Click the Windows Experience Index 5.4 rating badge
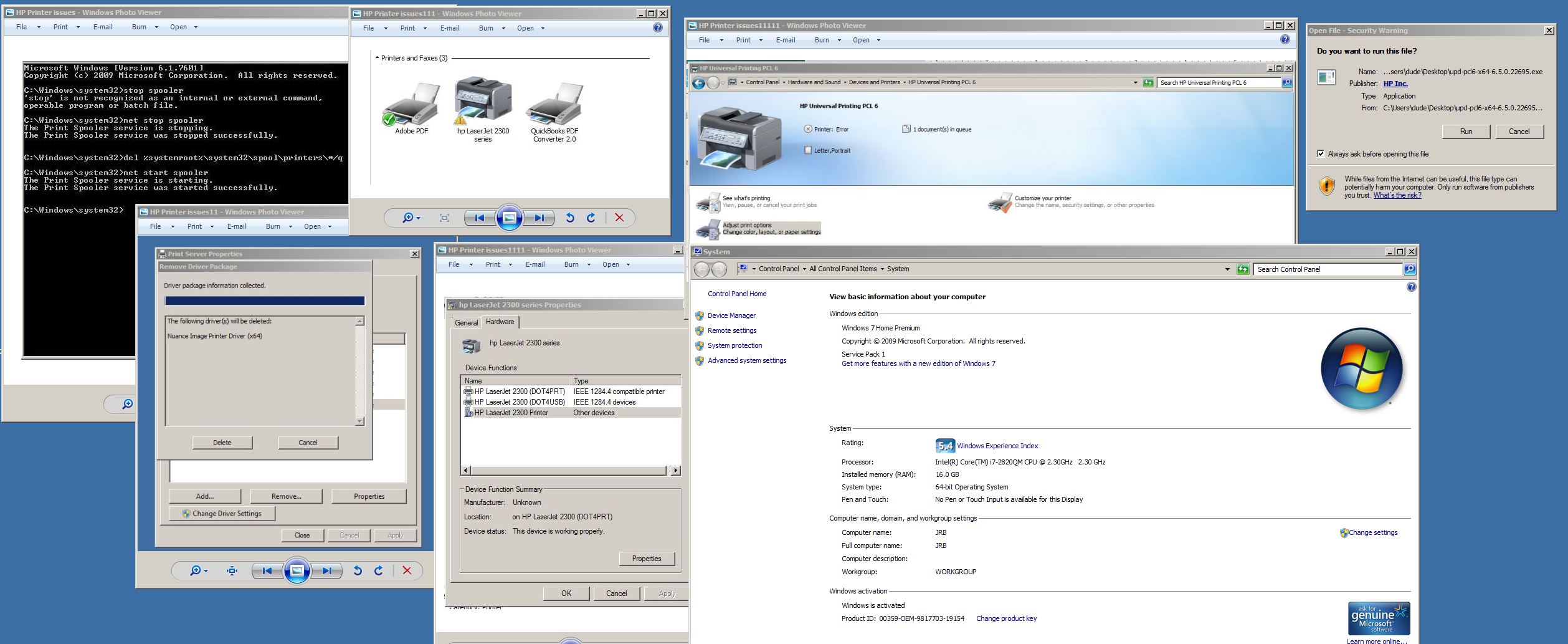Viewport: 1568px width, 644px height. point(945,446)
